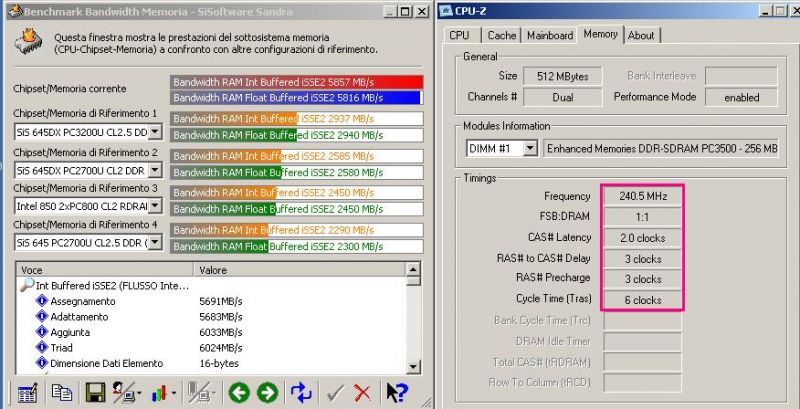
Task: Open the bar chart icon's dropdown arrow
Action: pyautogui.click(x=173, y=393)
